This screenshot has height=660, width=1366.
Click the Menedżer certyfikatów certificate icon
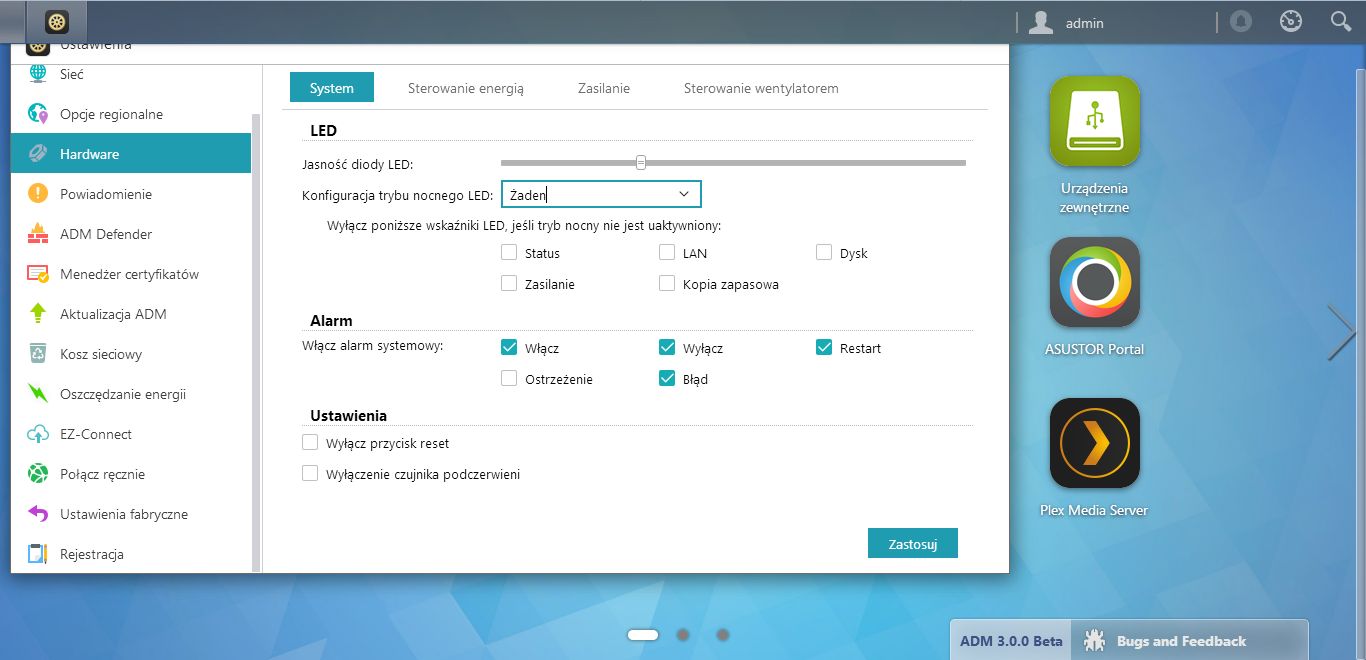(38, 274)
